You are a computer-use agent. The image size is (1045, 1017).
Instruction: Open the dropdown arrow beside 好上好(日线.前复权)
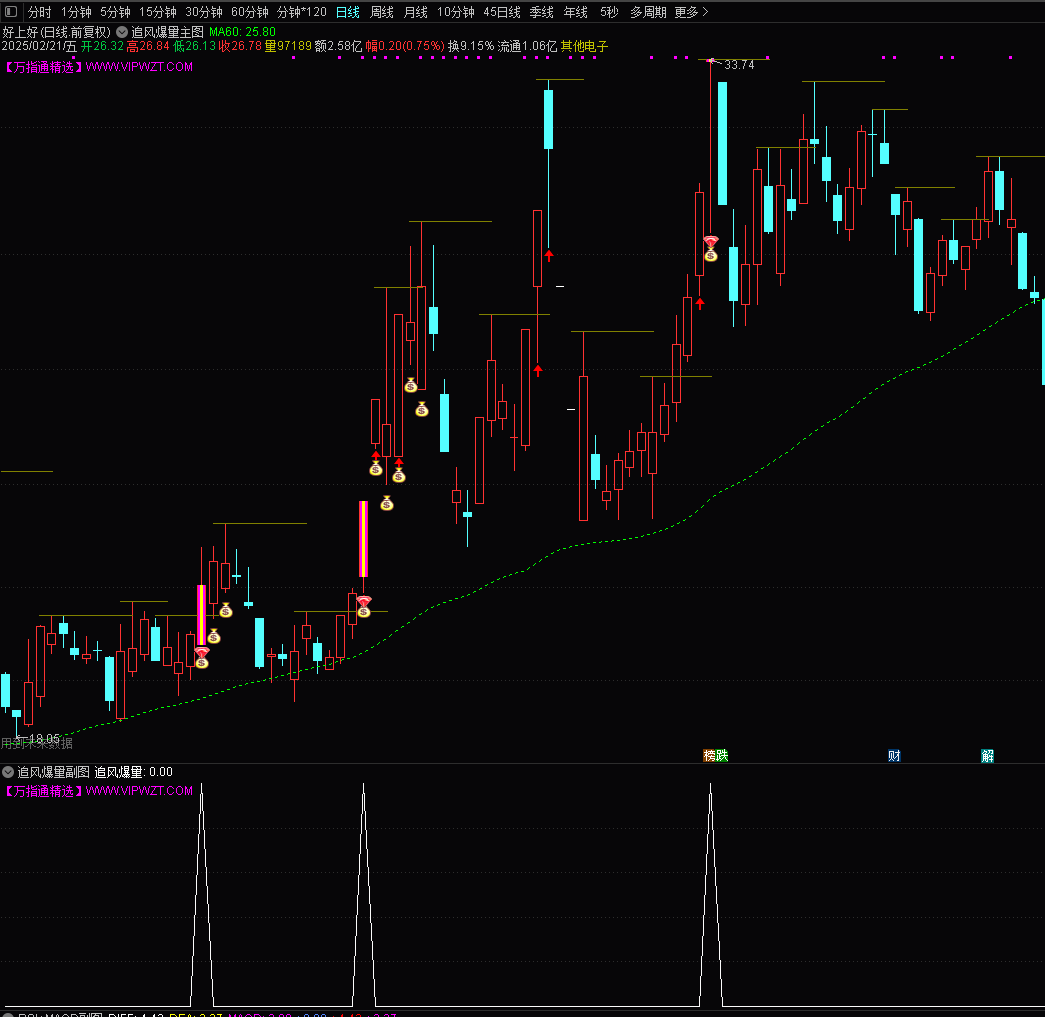122,31
